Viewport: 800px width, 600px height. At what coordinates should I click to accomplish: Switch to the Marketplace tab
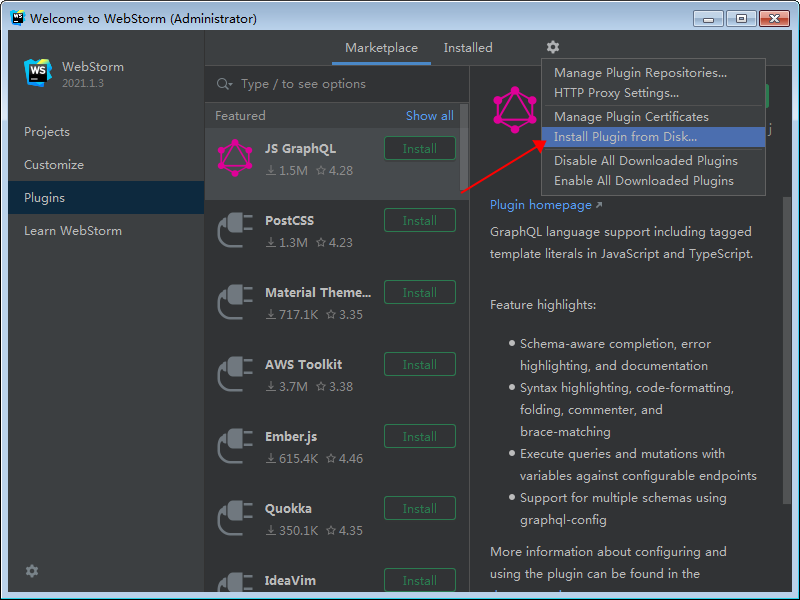point(381,48)
